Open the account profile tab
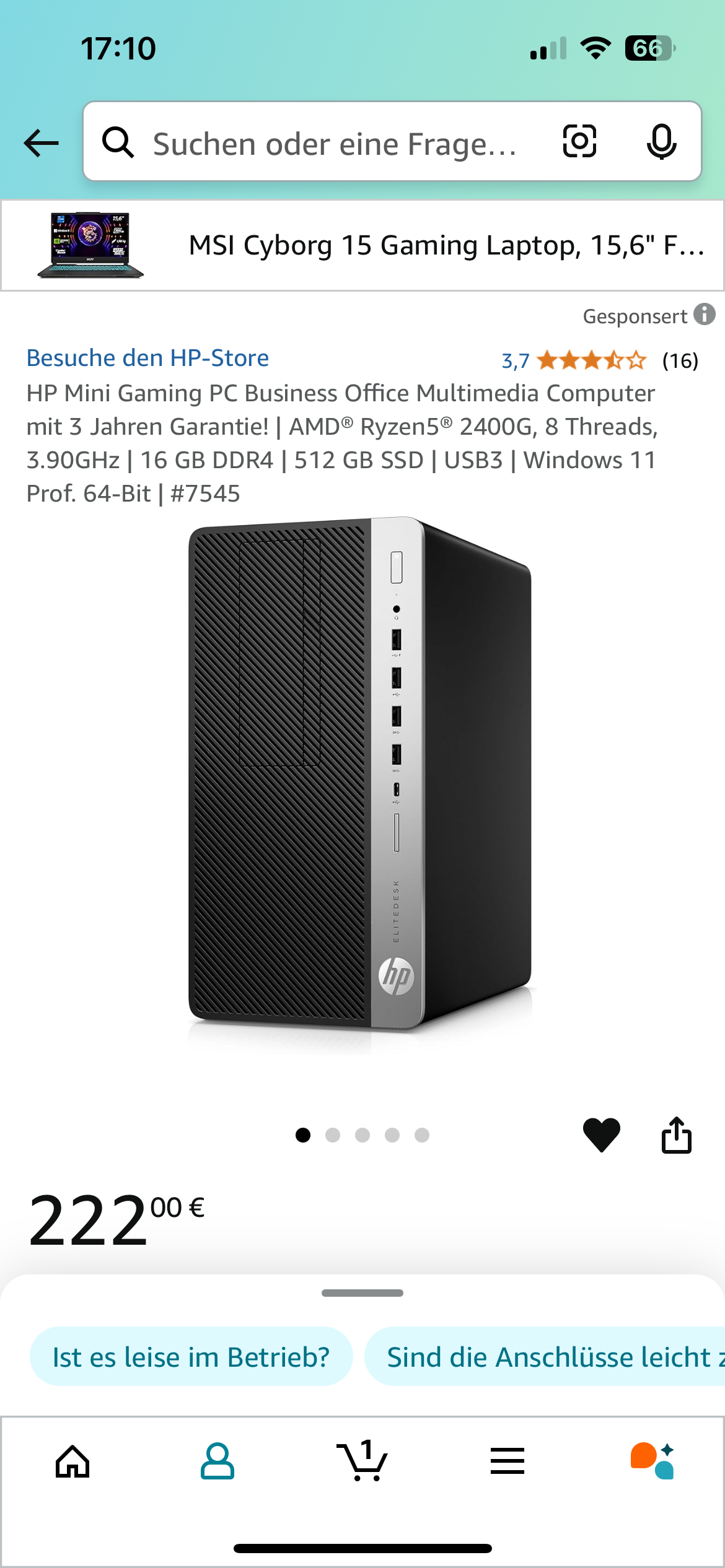The width and height of the screenshot is (725, 1568). [217, 1461]
